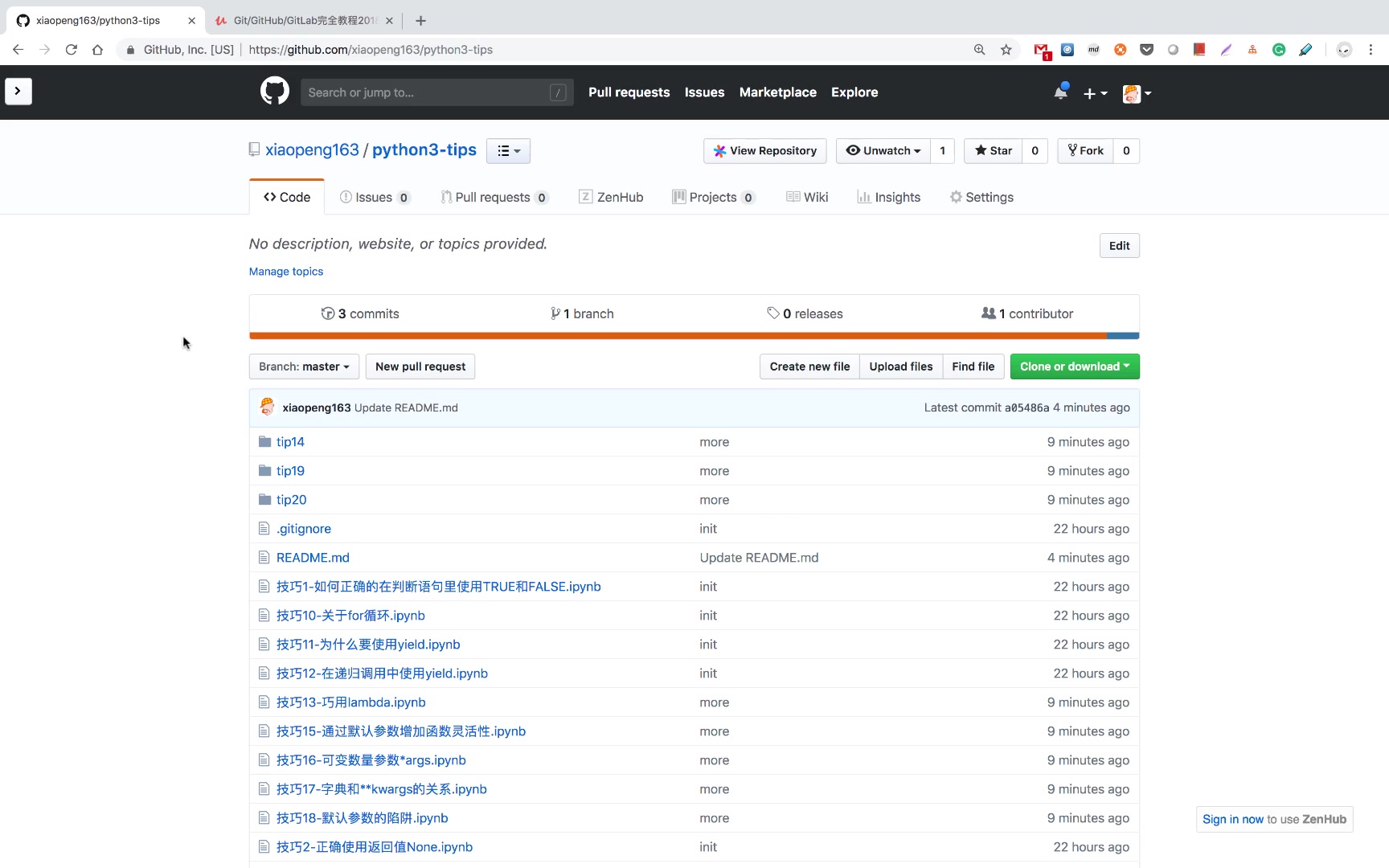Go to browser home page icon
Screen dimensions: 1389x868
pyautogui.click(x=97, y=50)
